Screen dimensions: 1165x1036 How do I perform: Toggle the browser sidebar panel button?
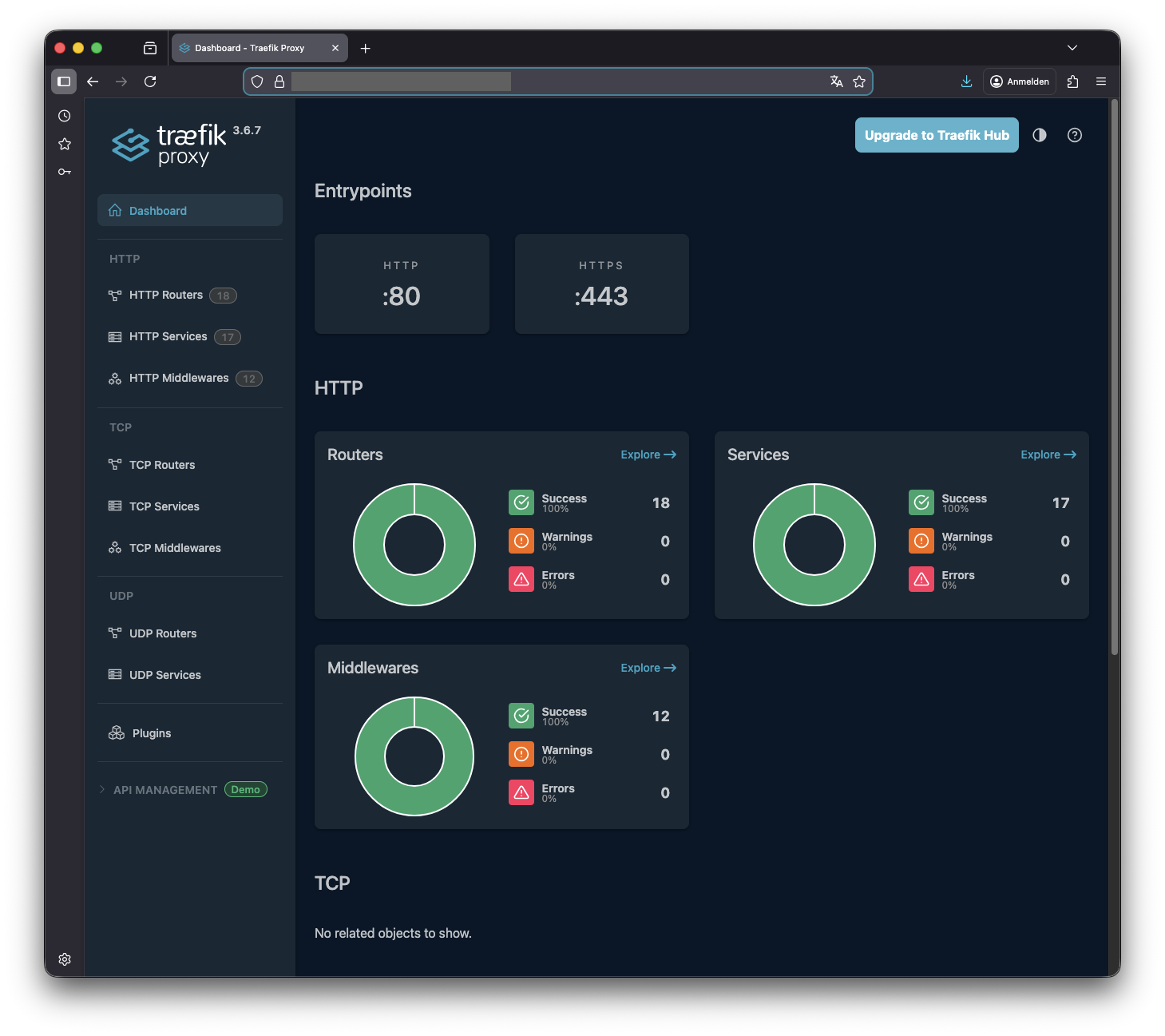coord(64,81)
